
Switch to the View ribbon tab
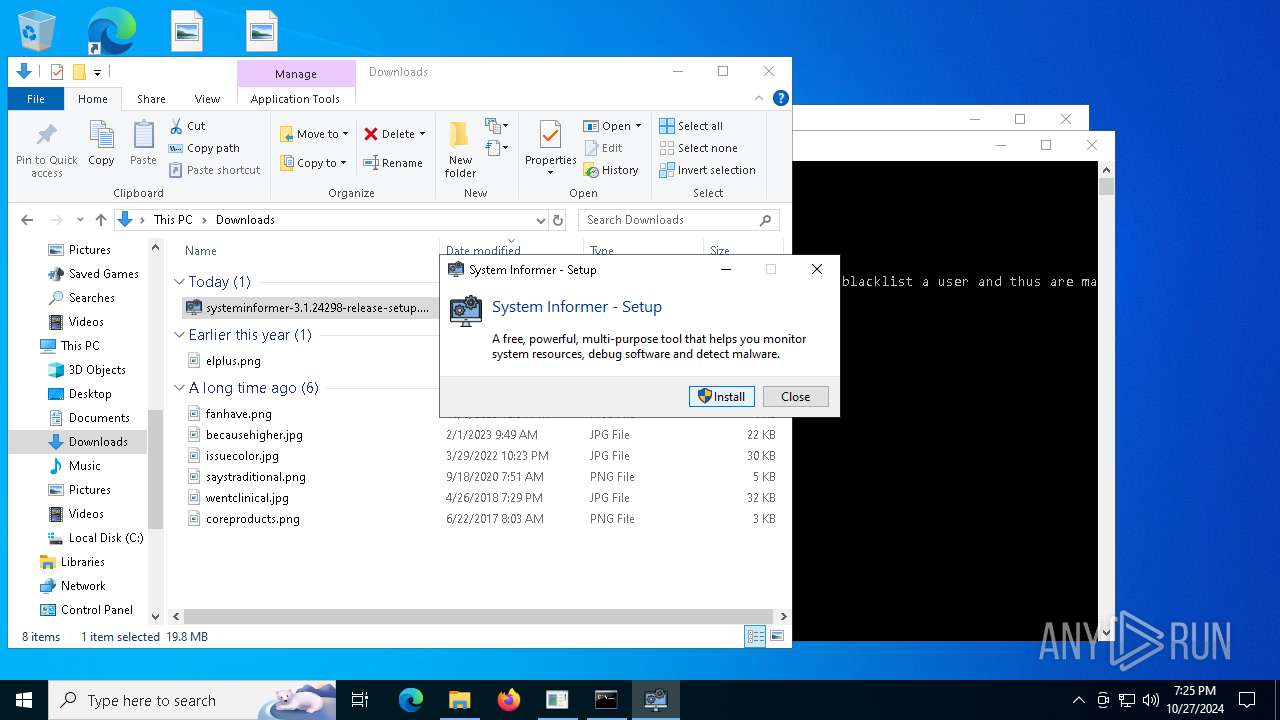point(207,99)
